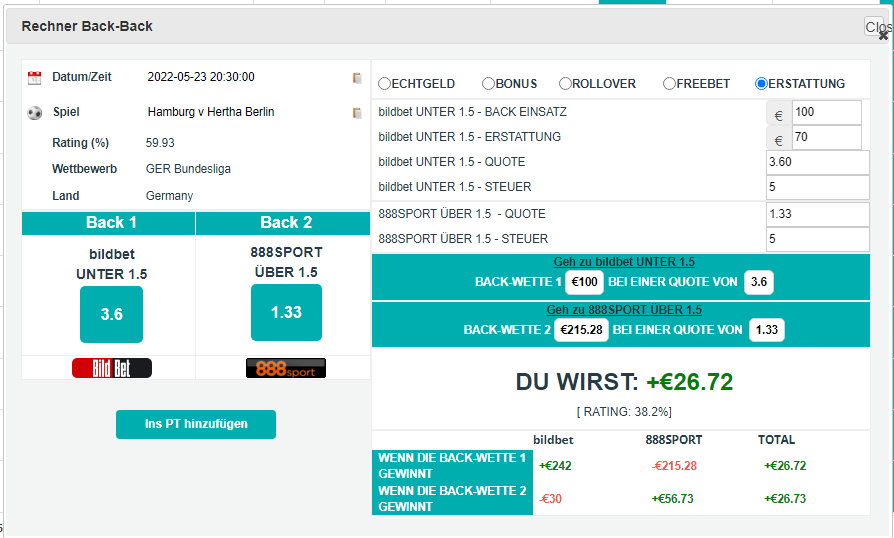Edit the bildbet UNTER 1.5 QUOTE field

pyautogui.click(x=818, y=162)
